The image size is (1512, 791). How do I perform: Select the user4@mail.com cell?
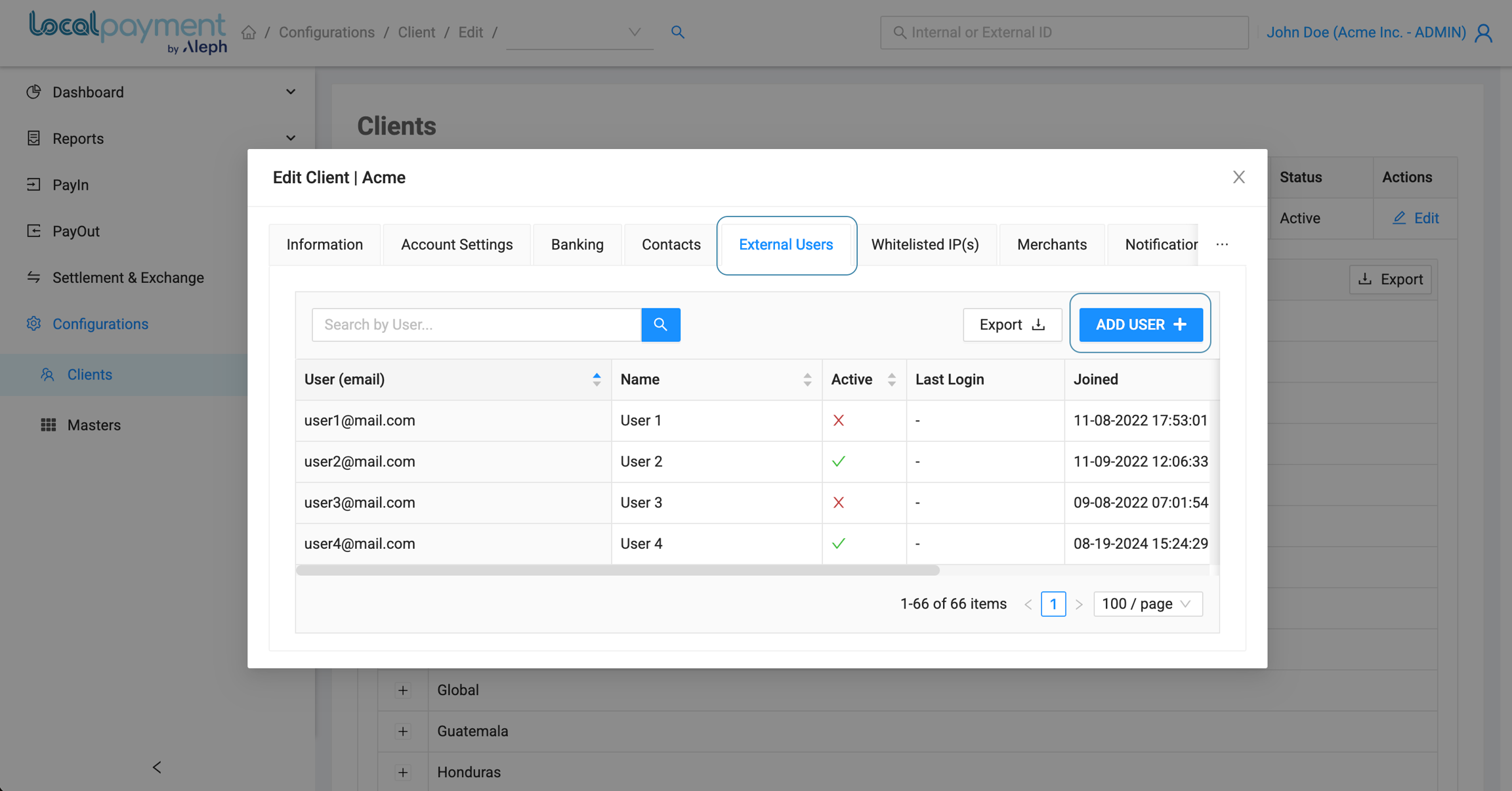point(453,544)
